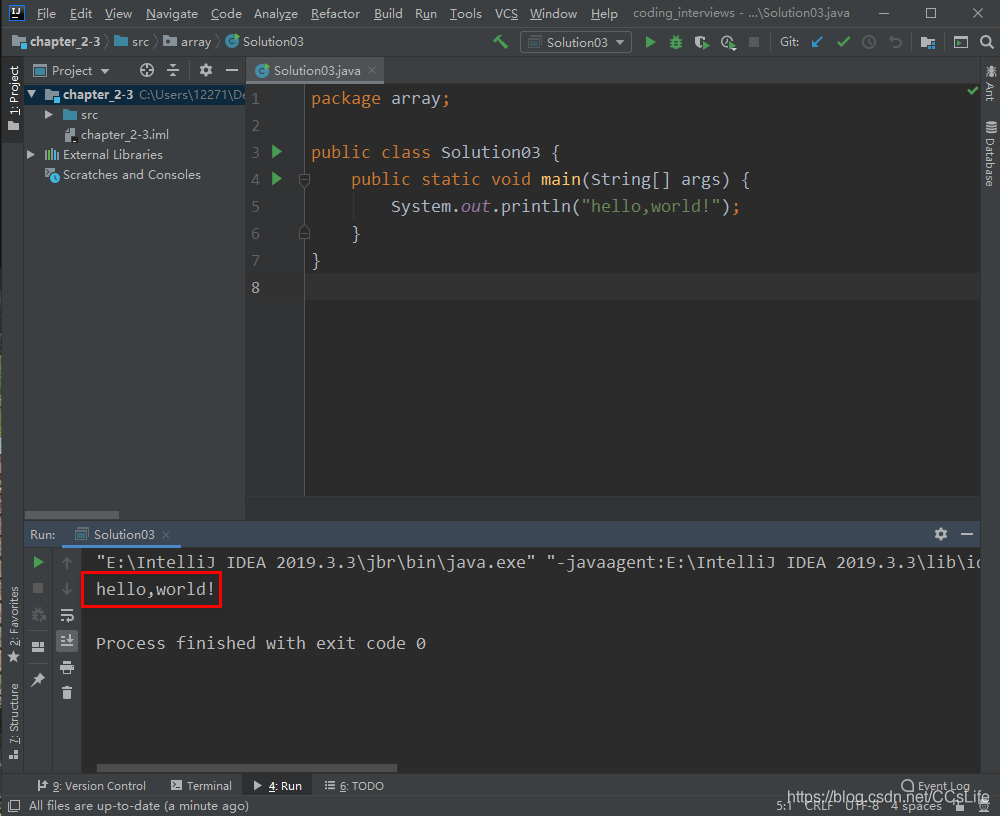Close the Solution03.java editor tab
Viewport: 1000px width, 816px height.
tap(372, 70)
